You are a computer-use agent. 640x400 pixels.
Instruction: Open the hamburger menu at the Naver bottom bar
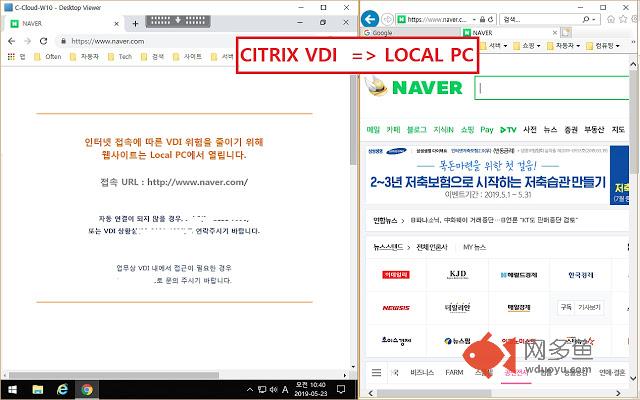coord(376,372)
